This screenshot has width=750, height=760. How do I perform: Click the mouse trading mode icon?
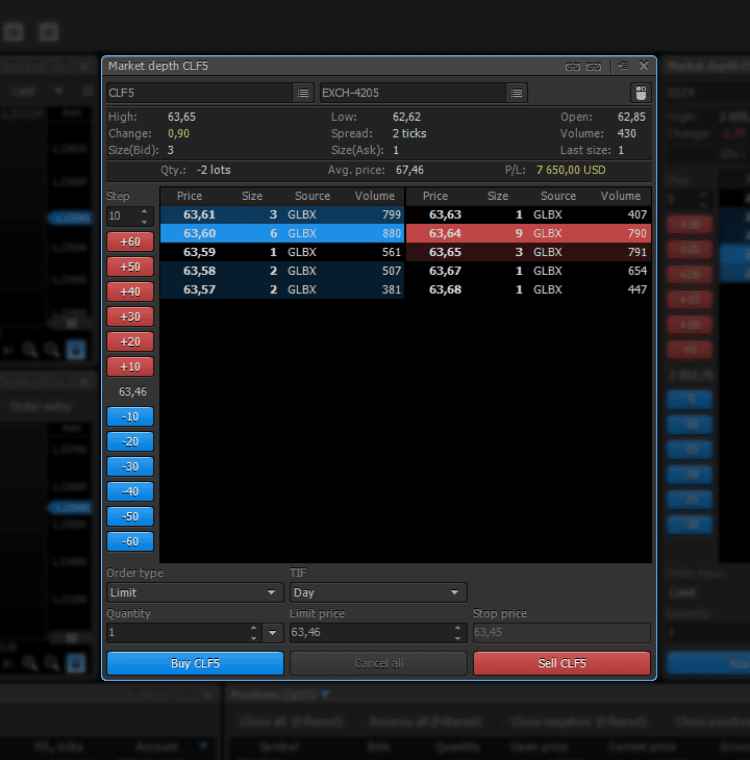coord(640,93)
